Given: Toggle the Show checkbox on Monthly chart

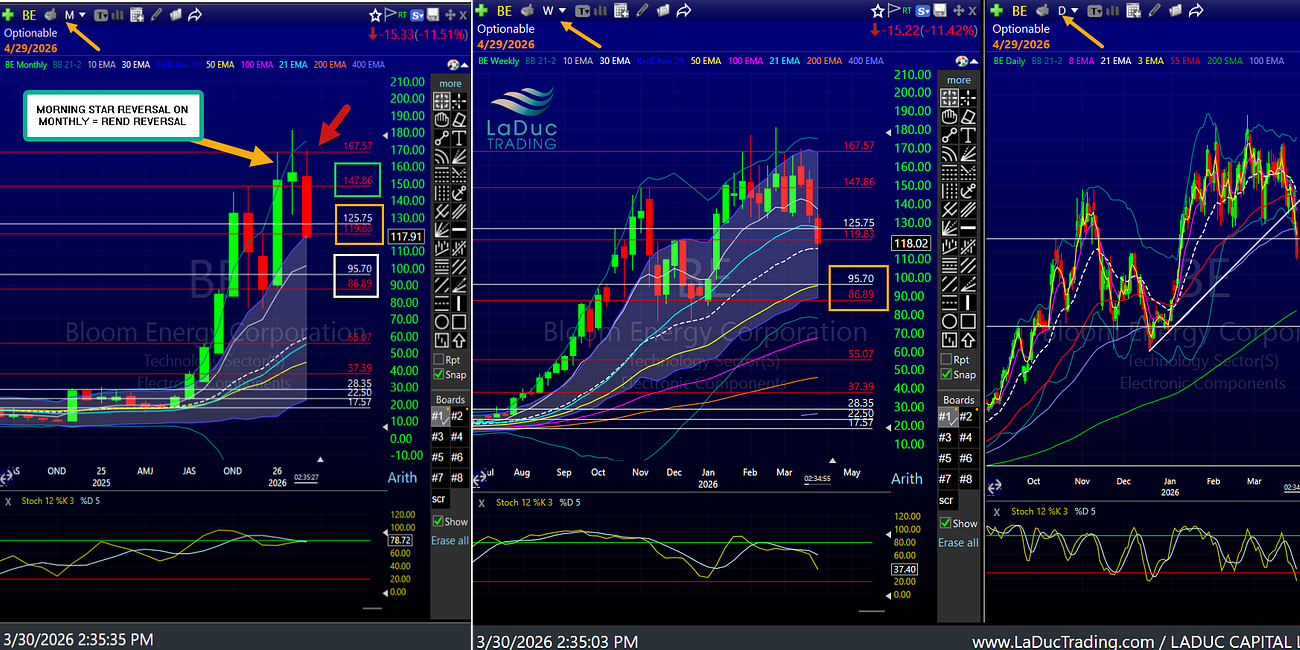Looking at the screenshot, I should (438, 521).
